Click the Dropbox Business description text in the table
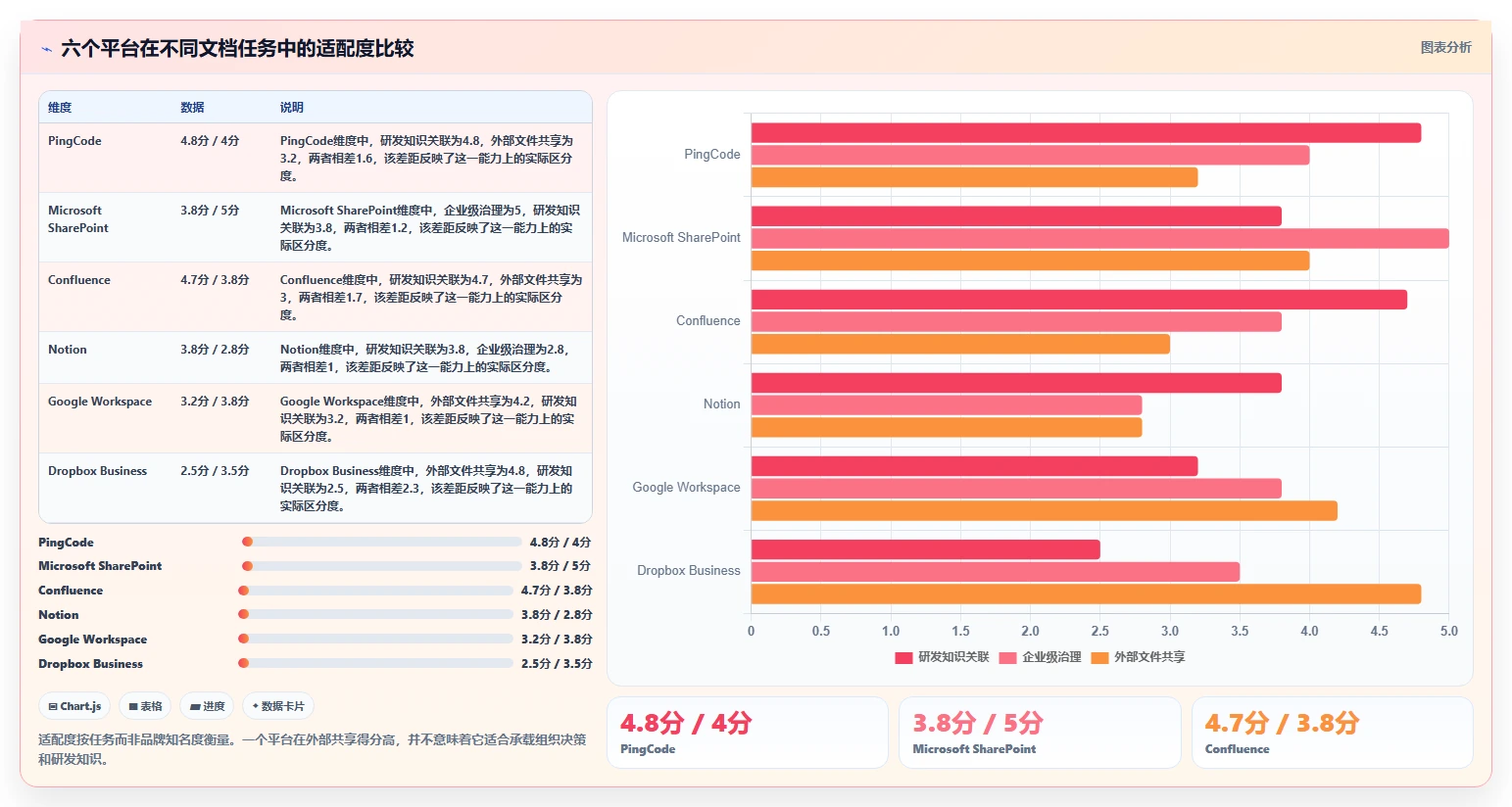This screenshot has height=807, width=1512. pos(427,489)
